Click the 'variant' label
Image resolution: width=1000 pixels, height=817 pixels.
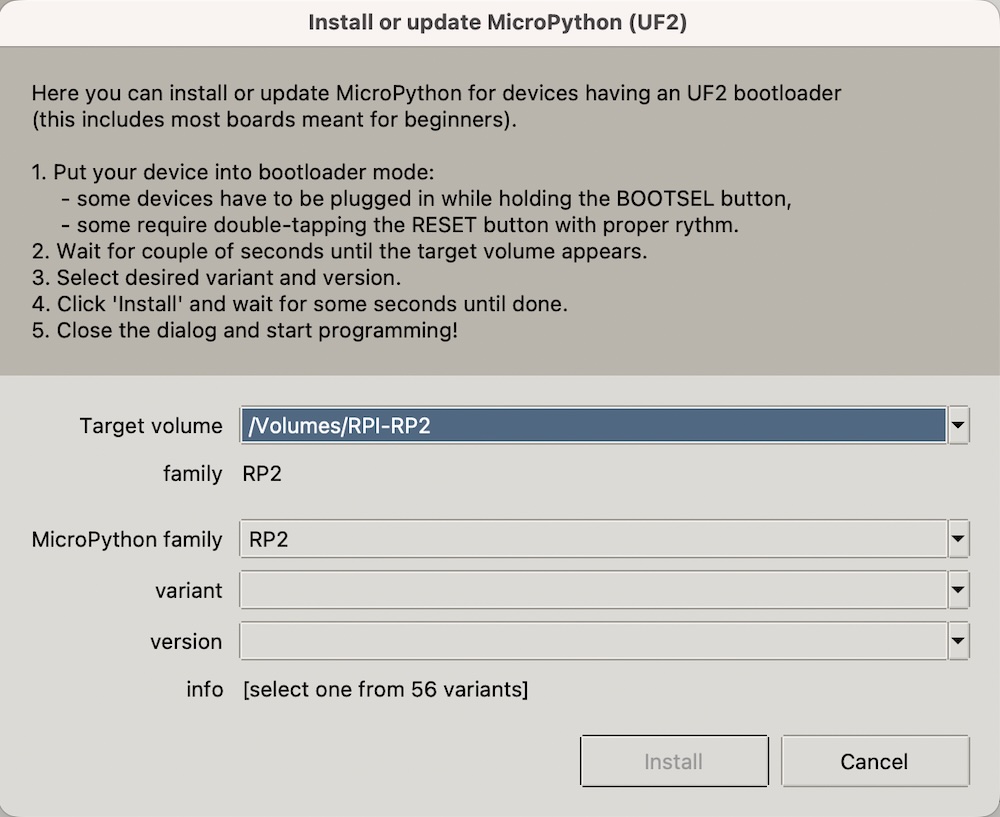pos(189,591)
